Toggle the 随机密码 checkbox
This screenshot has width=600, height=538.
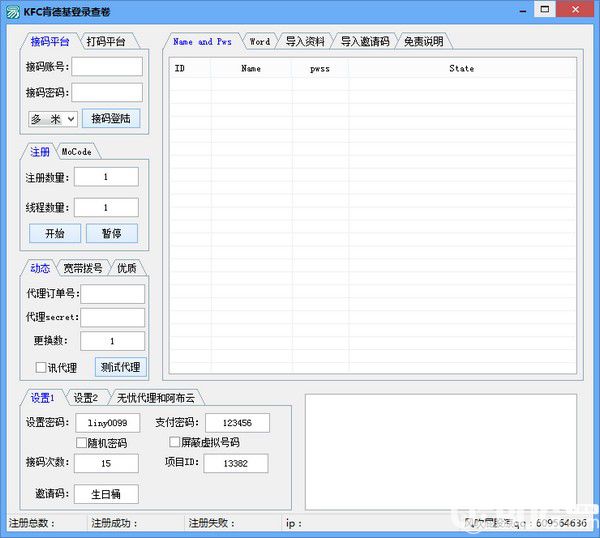81,443
